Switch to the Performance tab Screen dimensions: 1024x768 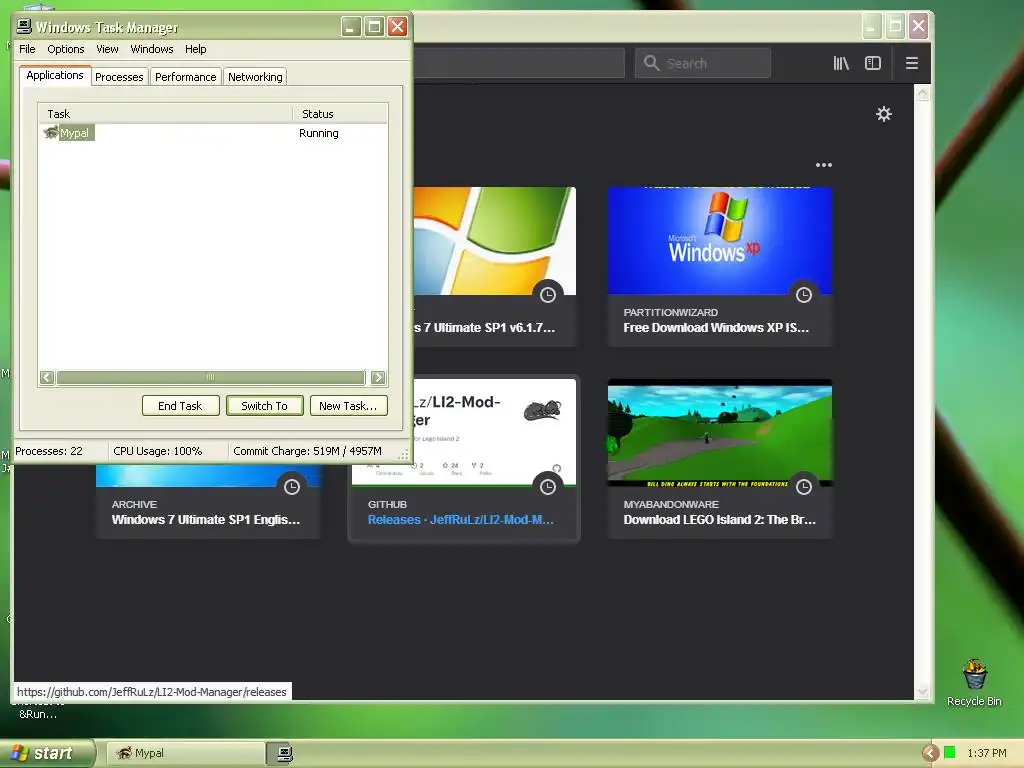click(185, 77)
